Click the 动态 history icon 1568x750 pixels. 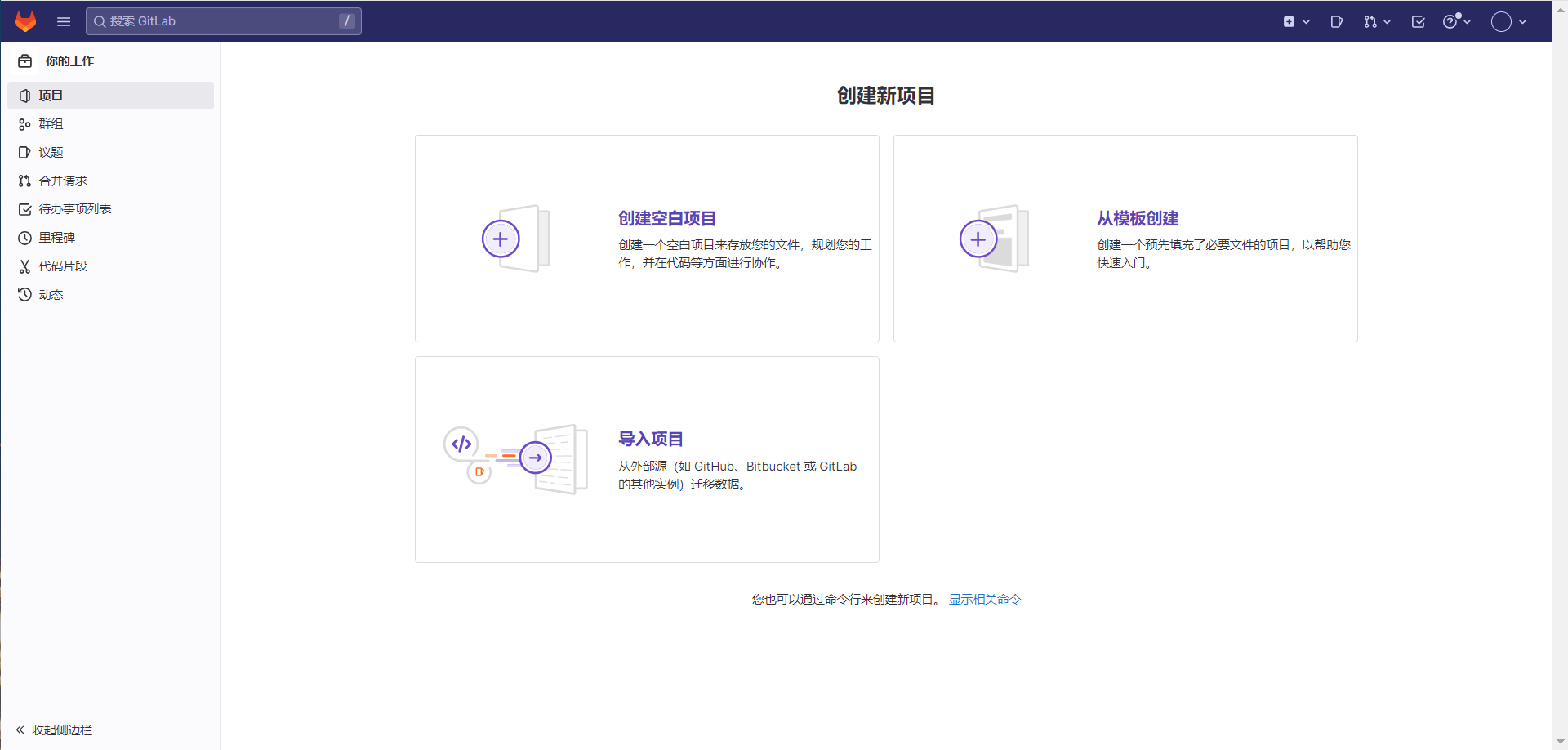[x=24, y=295]
